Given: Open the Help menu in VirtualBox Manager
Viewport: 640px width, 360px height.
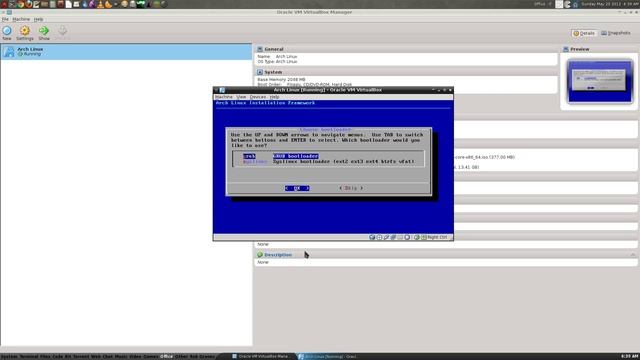Looking at the screenshot, I should [38, 19].
